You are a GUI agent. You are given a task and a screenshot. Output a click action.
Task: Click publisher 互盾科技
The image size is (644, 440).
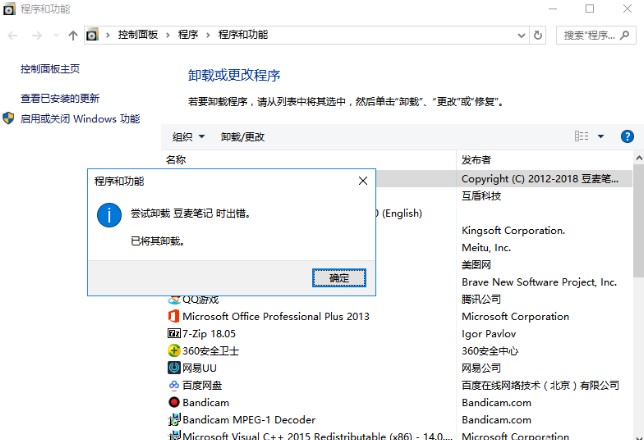(481, 196)
